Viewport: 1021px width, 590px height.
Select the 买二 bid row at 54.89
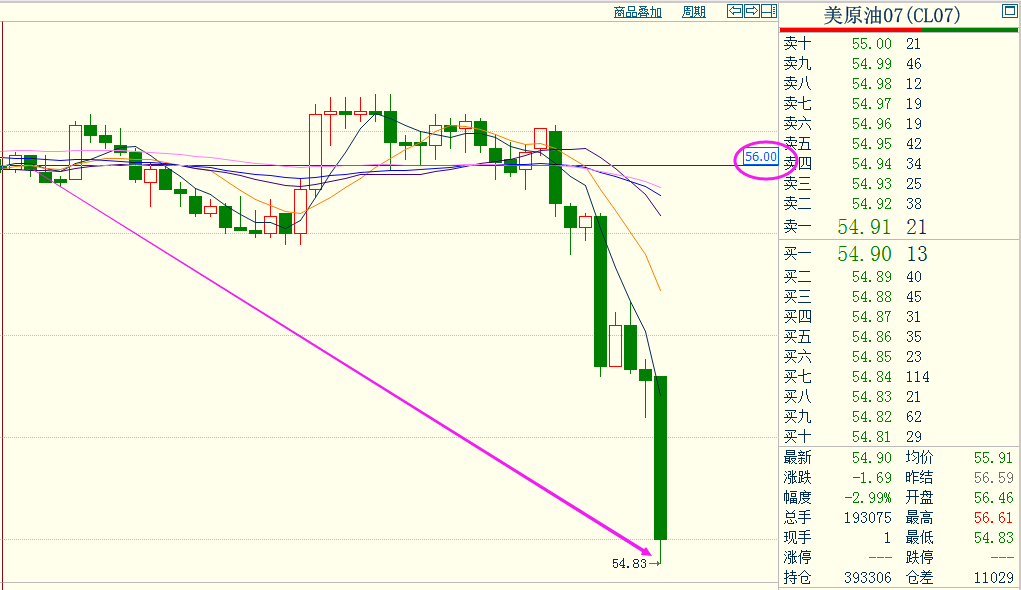click(899, 277)
